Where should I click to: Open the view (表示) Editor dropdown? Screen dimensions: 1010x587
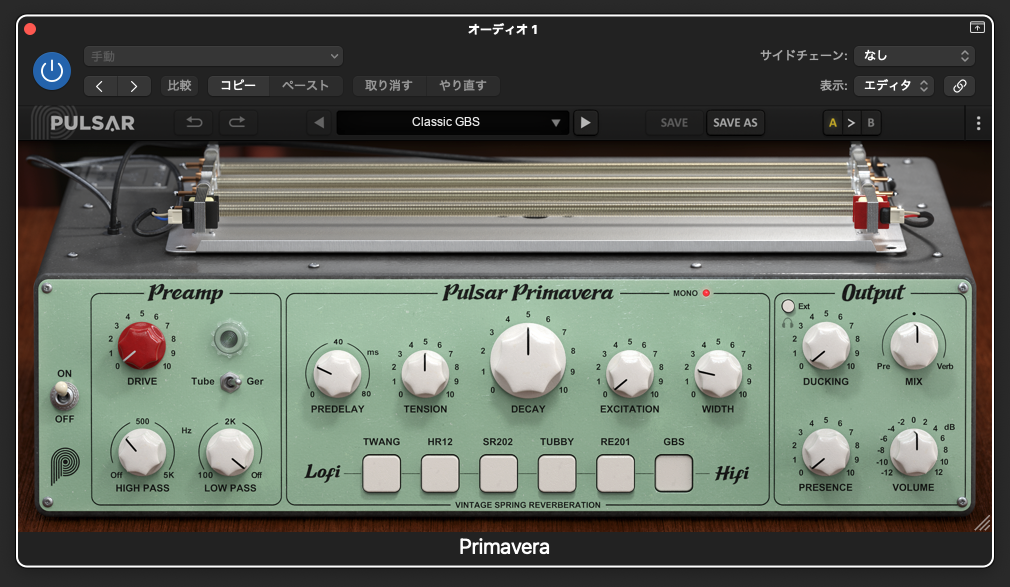coord(895,86)
